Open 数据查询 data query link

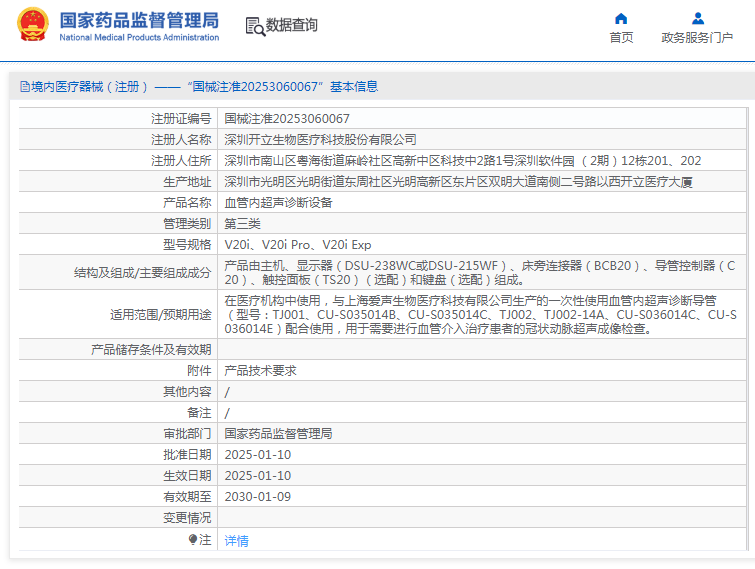coord(292,25)
